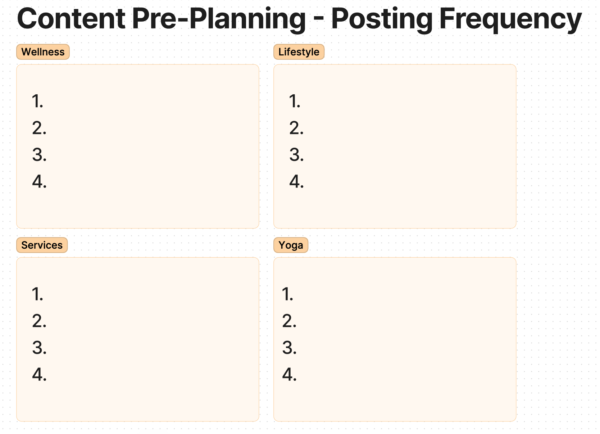
Task: Click list item 4 in the Yoga card
Action: point(289,375)
